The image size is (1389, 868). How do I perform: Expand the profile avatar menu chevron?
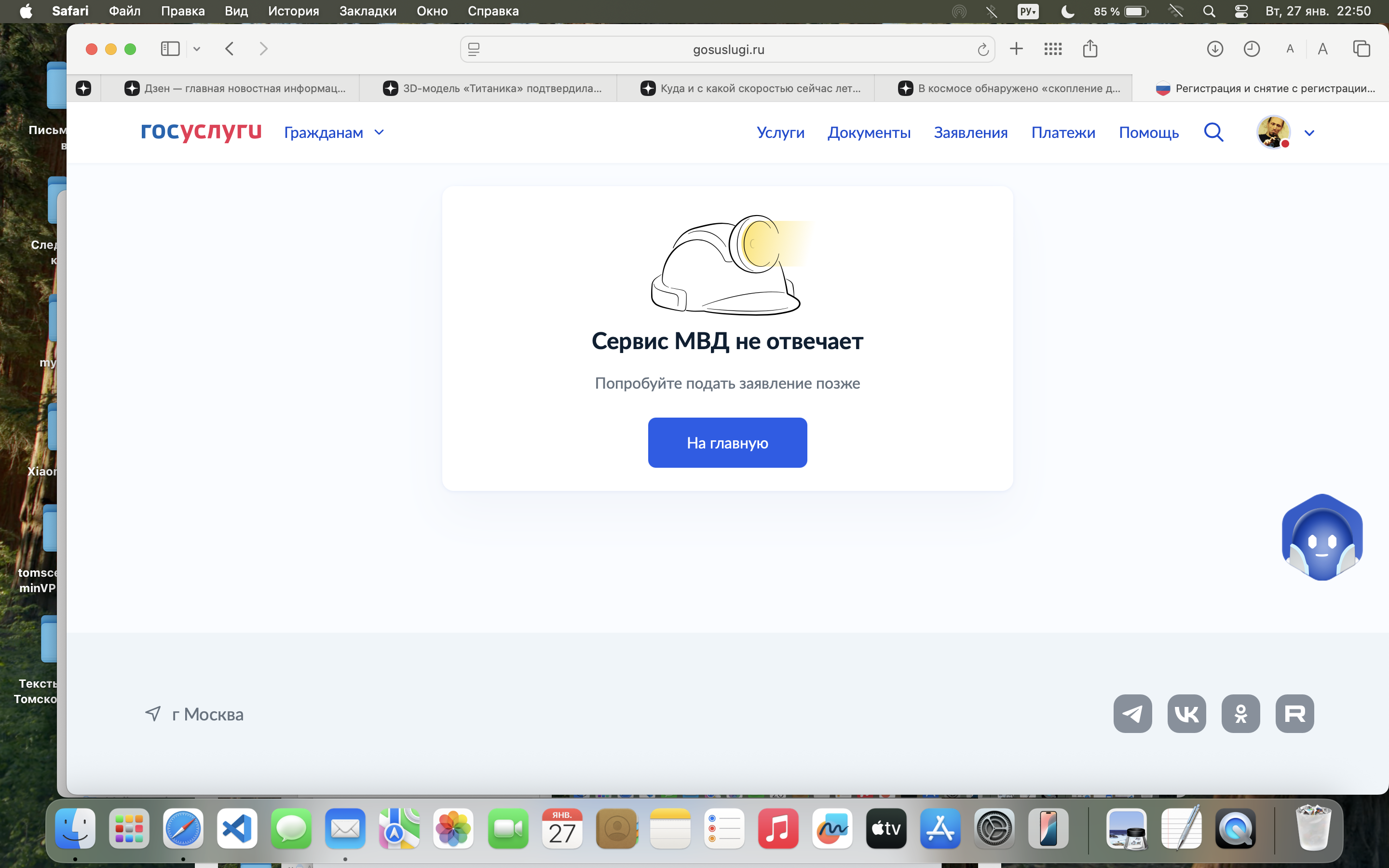(x=1309, y=133)
